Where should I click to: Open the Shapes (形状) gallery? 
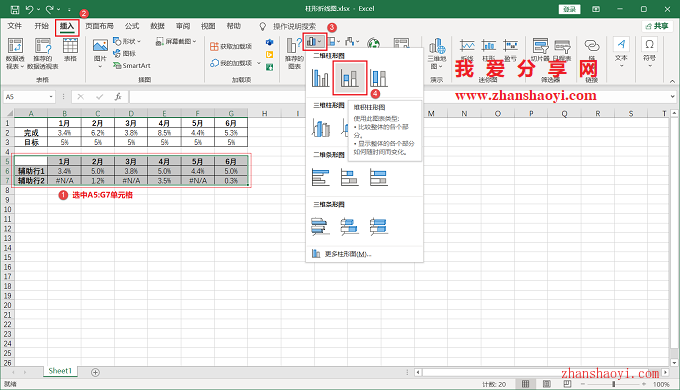(x=127, y=41)
